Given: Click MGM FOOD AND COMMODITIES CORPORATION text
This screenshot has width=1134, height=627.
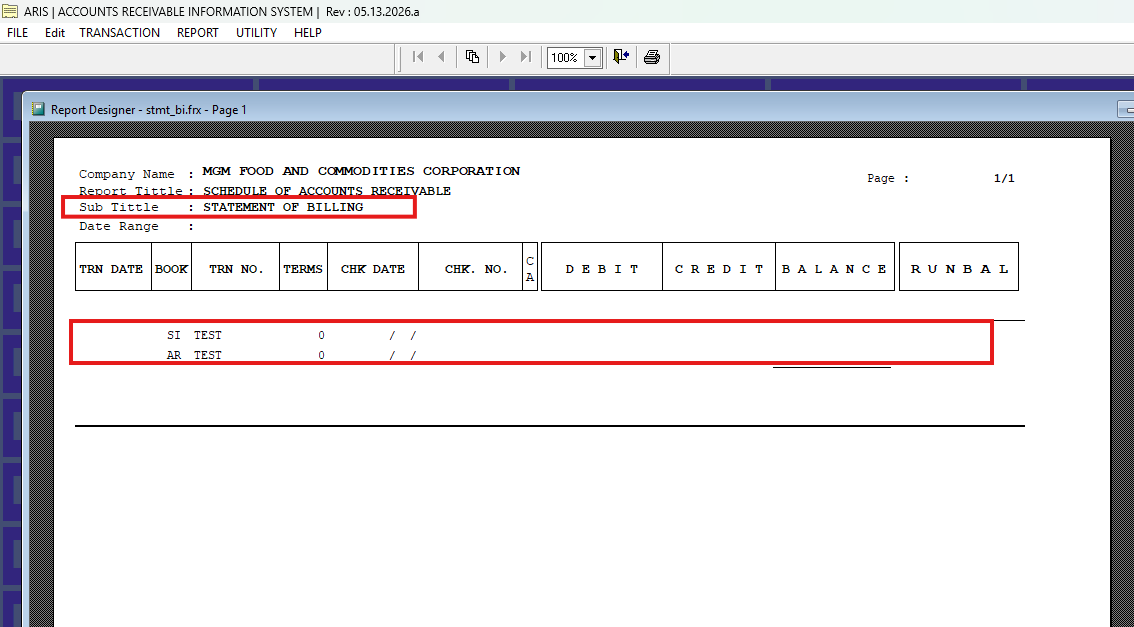Looking at the screenshot, I should point(361,171).
